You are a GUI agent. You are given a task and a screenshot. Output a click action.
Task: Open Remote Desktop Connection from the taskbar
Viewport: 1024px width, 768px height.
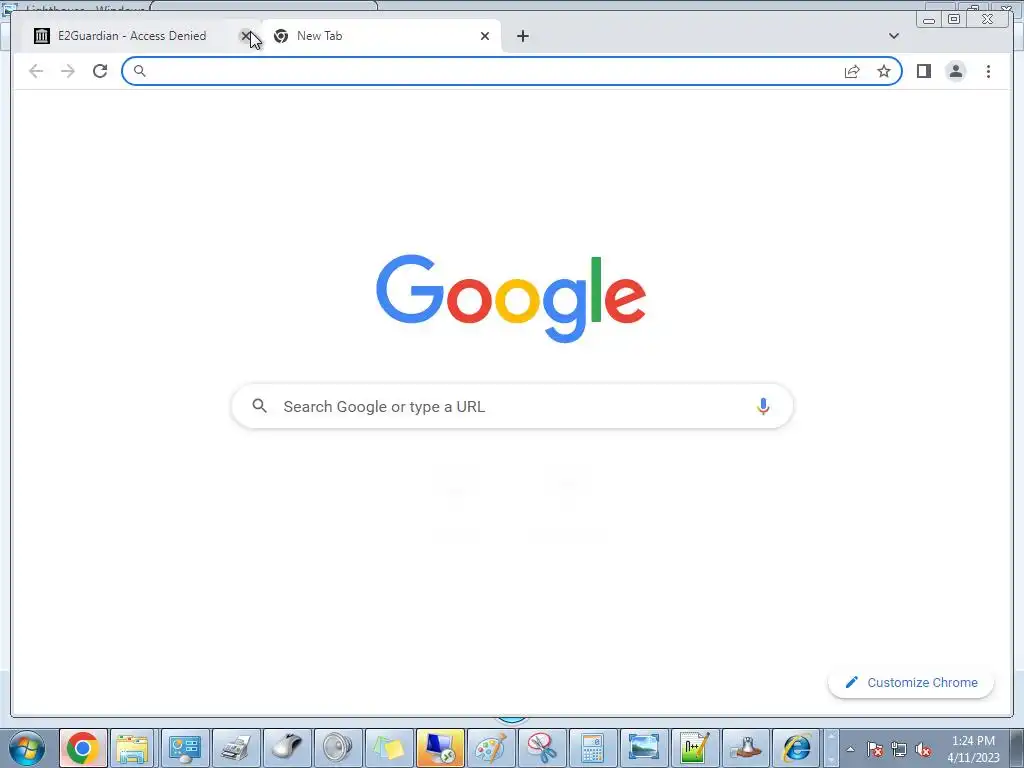pos(440,748)
